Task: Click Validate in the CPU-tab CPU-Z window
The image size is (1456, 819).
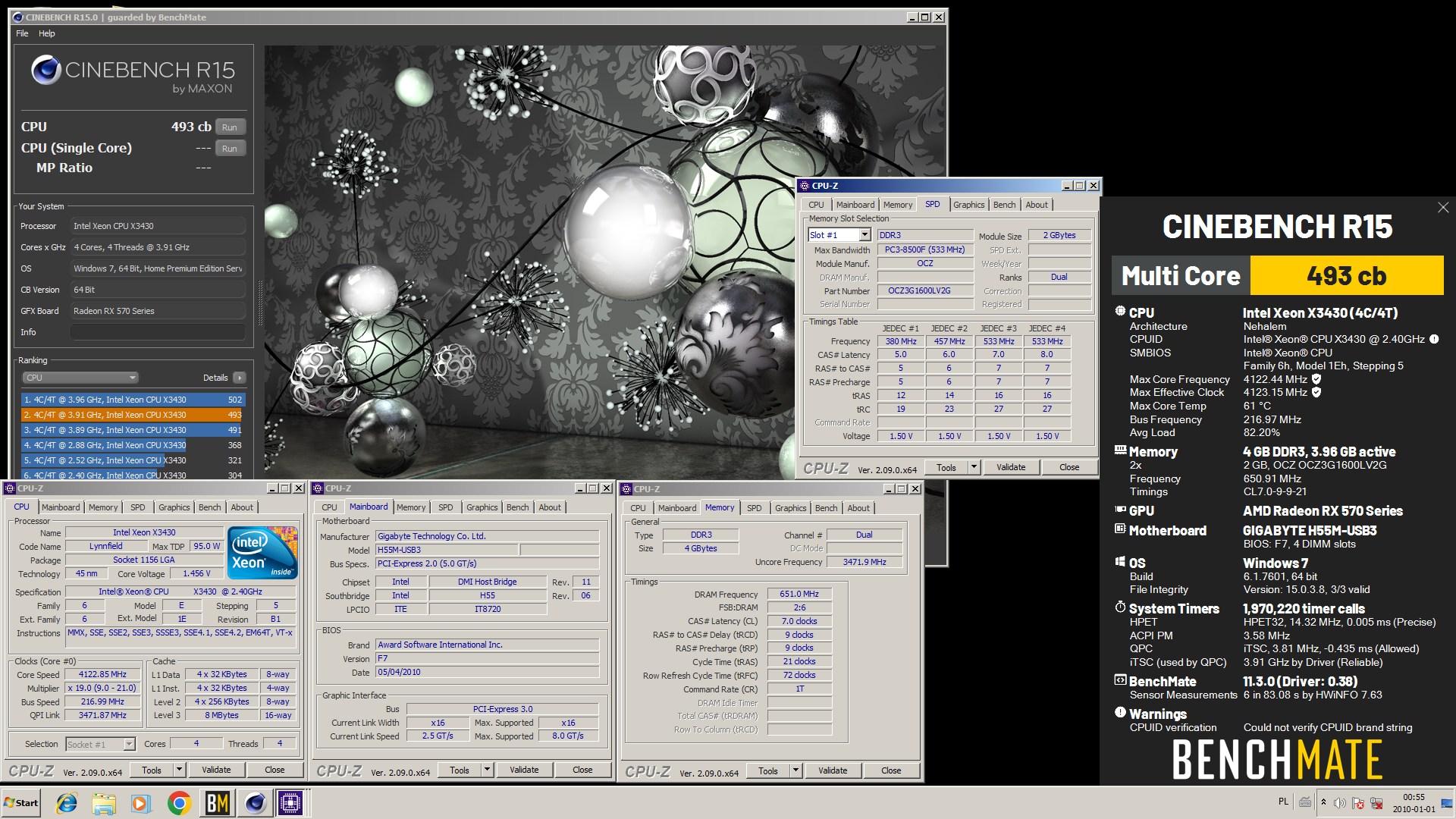Action: 216,770
